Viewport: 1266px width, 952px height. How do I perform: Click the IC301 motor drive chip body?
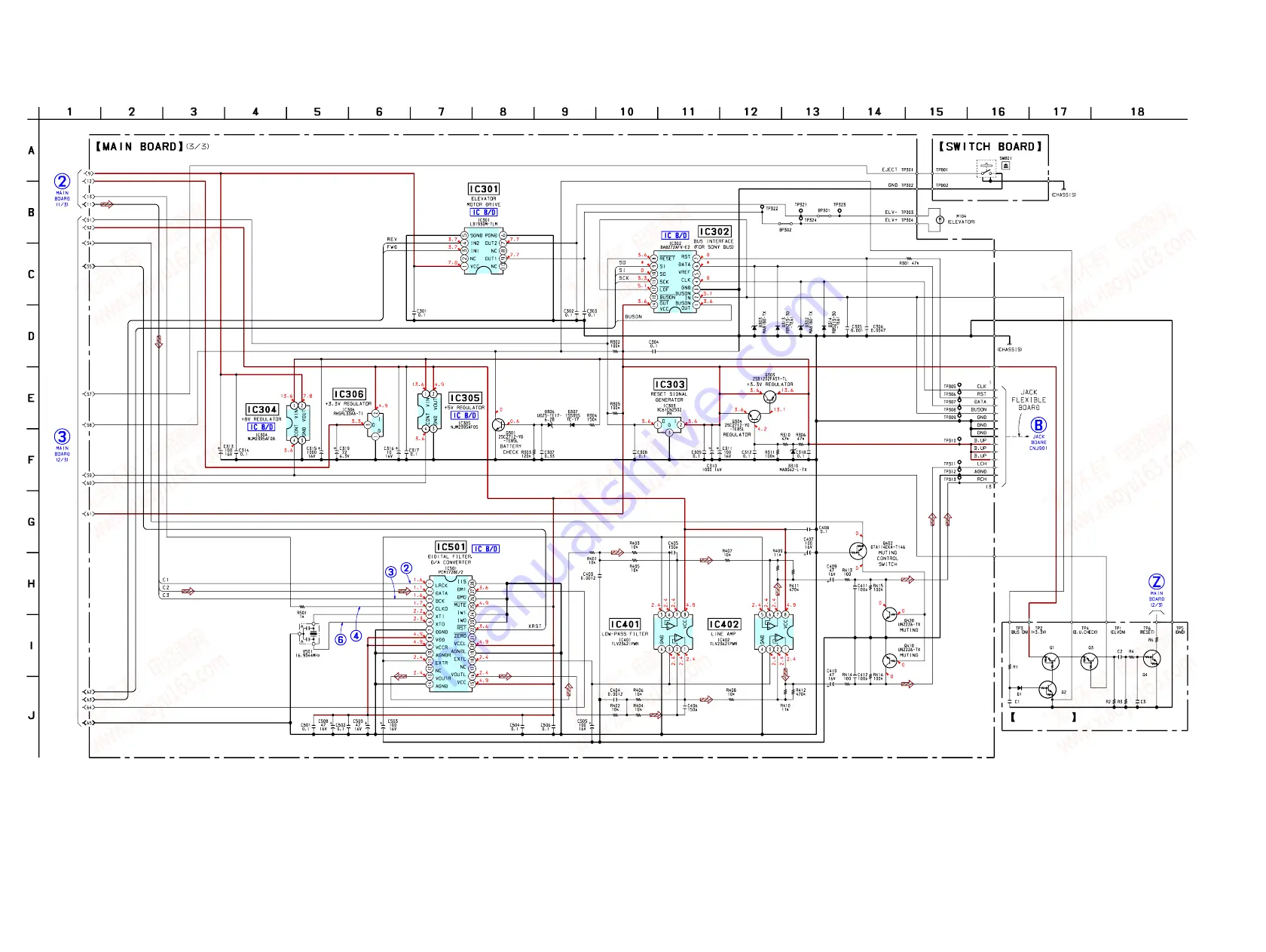[x=483, y=251]
